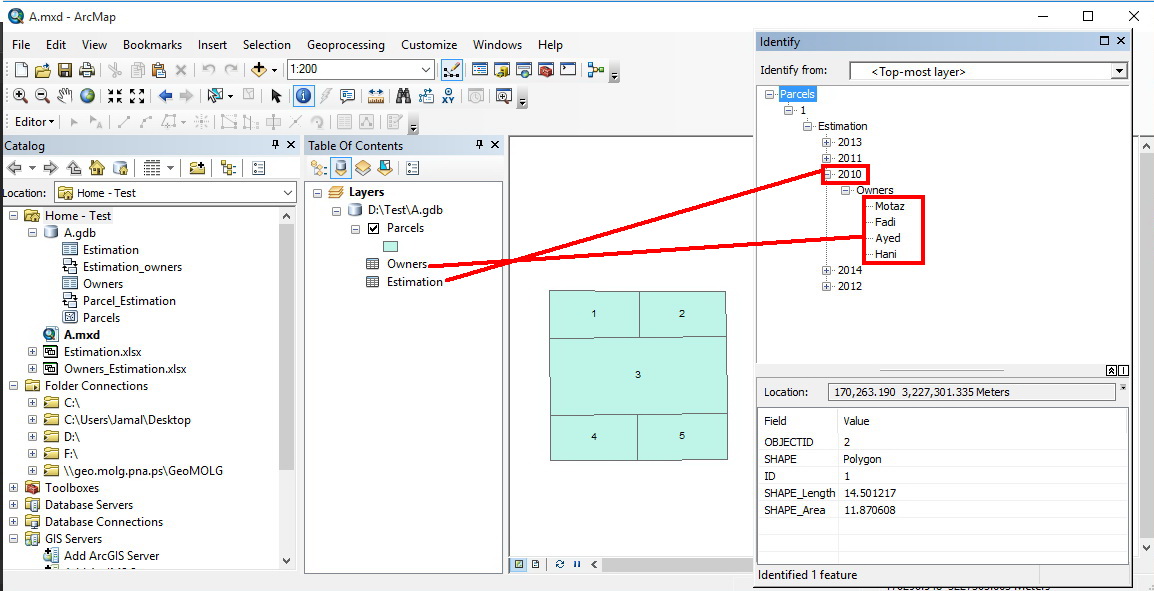
Task: Select A.mxd in the Catalog tree
Action: click(82, 335)
